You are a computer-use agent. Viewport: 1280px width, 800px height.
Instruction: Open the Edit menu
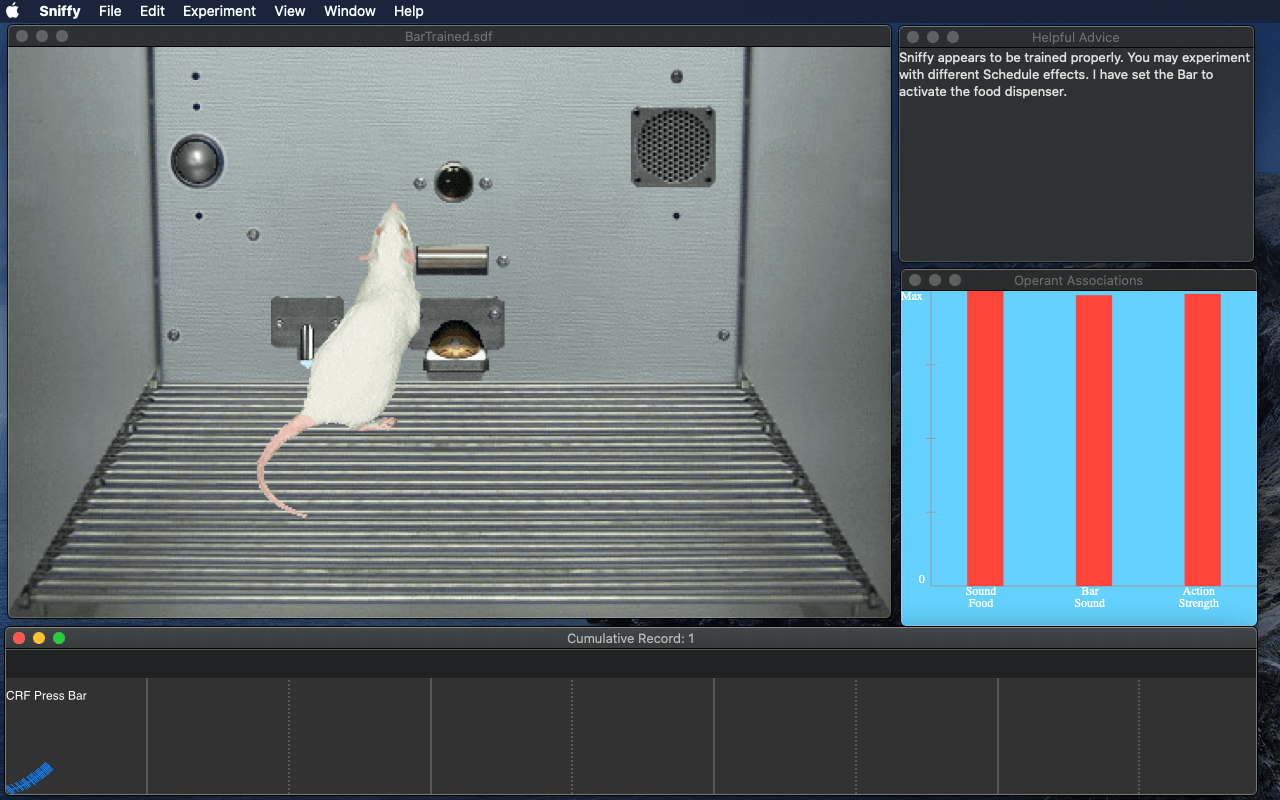tap(152, 11)
